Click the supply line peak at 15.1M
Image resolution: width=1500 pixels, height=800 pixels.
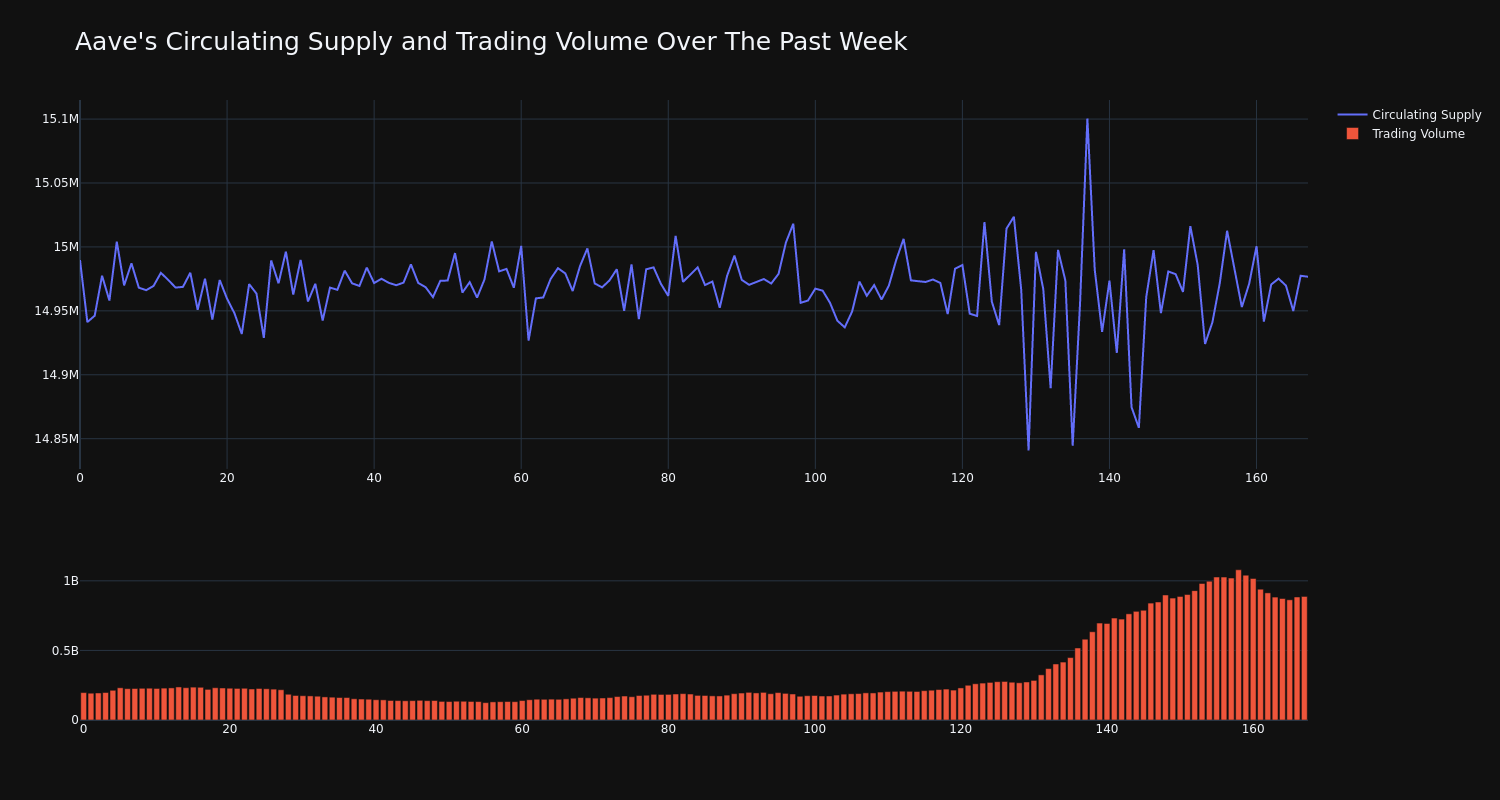tap(1087, 120)
